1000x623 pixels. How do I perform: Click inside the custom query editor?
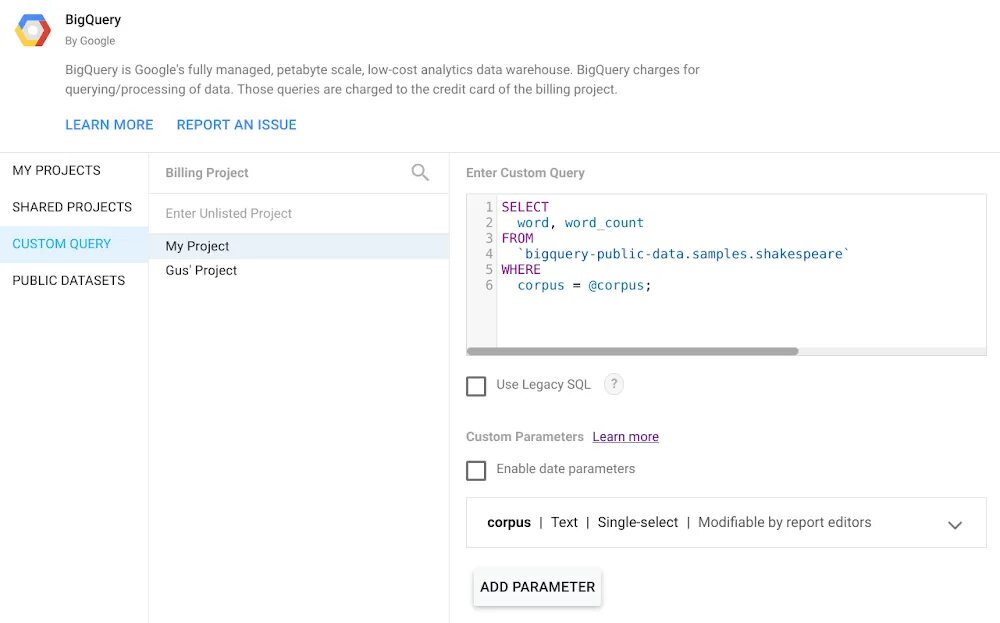[740, 310]
